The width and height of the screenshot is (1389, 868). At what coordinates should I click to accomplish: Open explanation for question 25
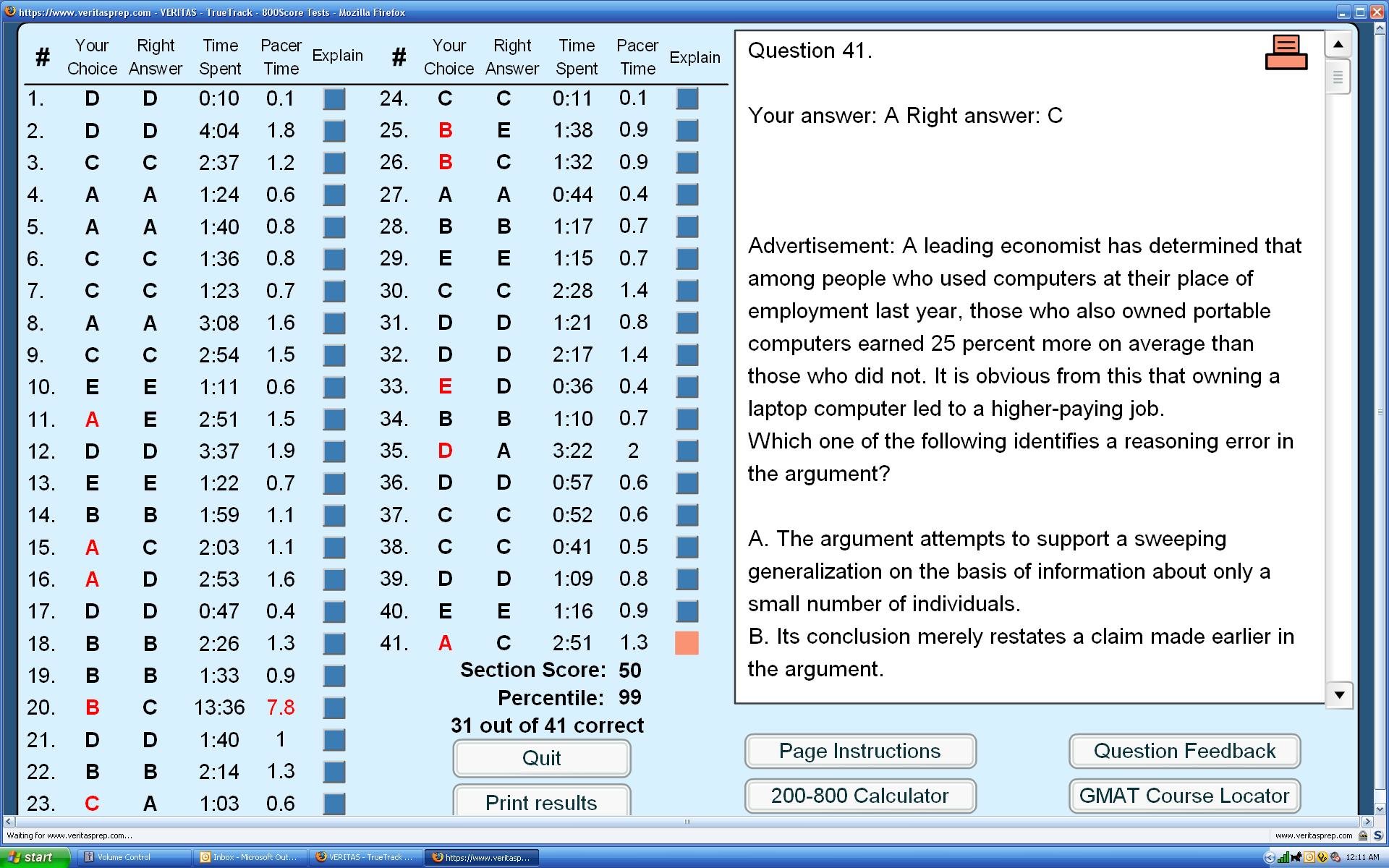tap(687, 130)
